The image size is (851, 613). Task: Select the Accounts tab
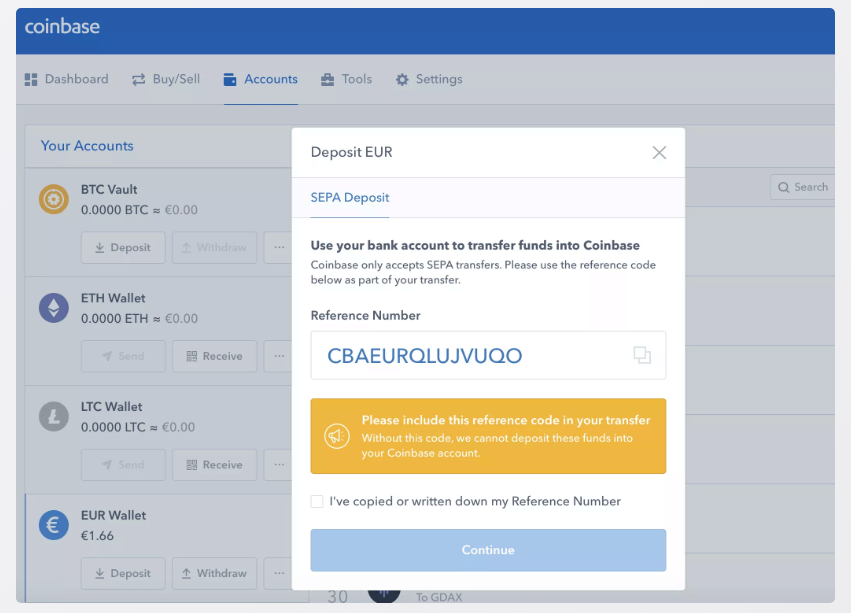click(261, 79)
